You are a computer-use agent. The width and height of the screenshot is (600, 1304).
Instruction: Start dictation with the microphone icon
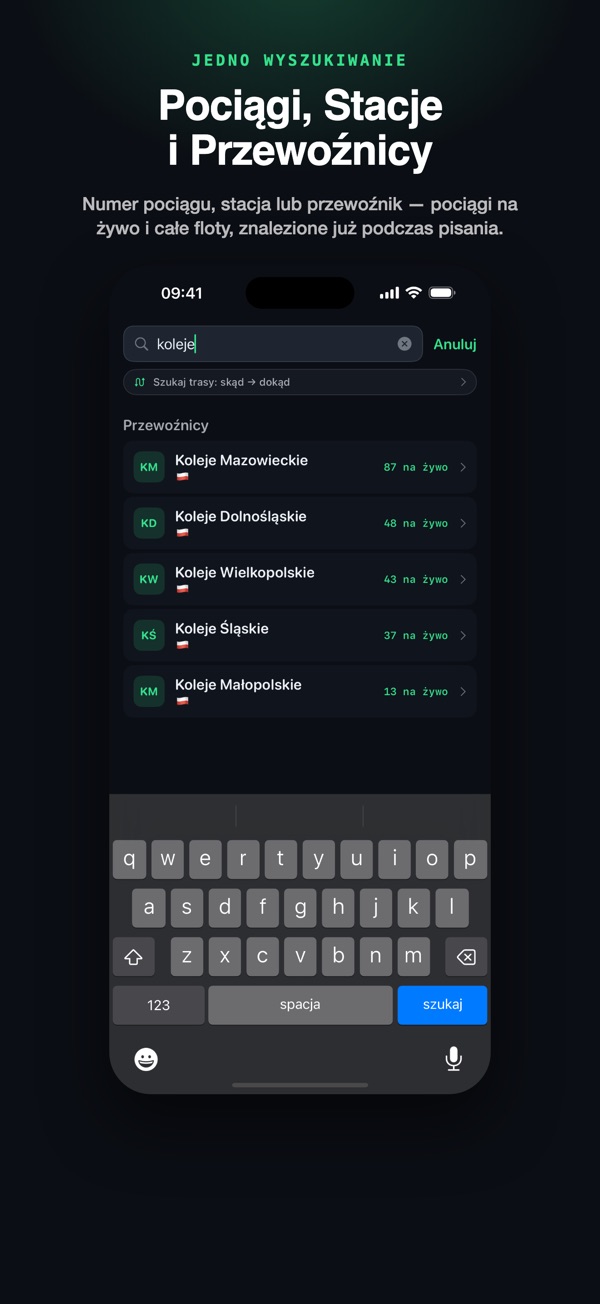[x=453, y=1059]
